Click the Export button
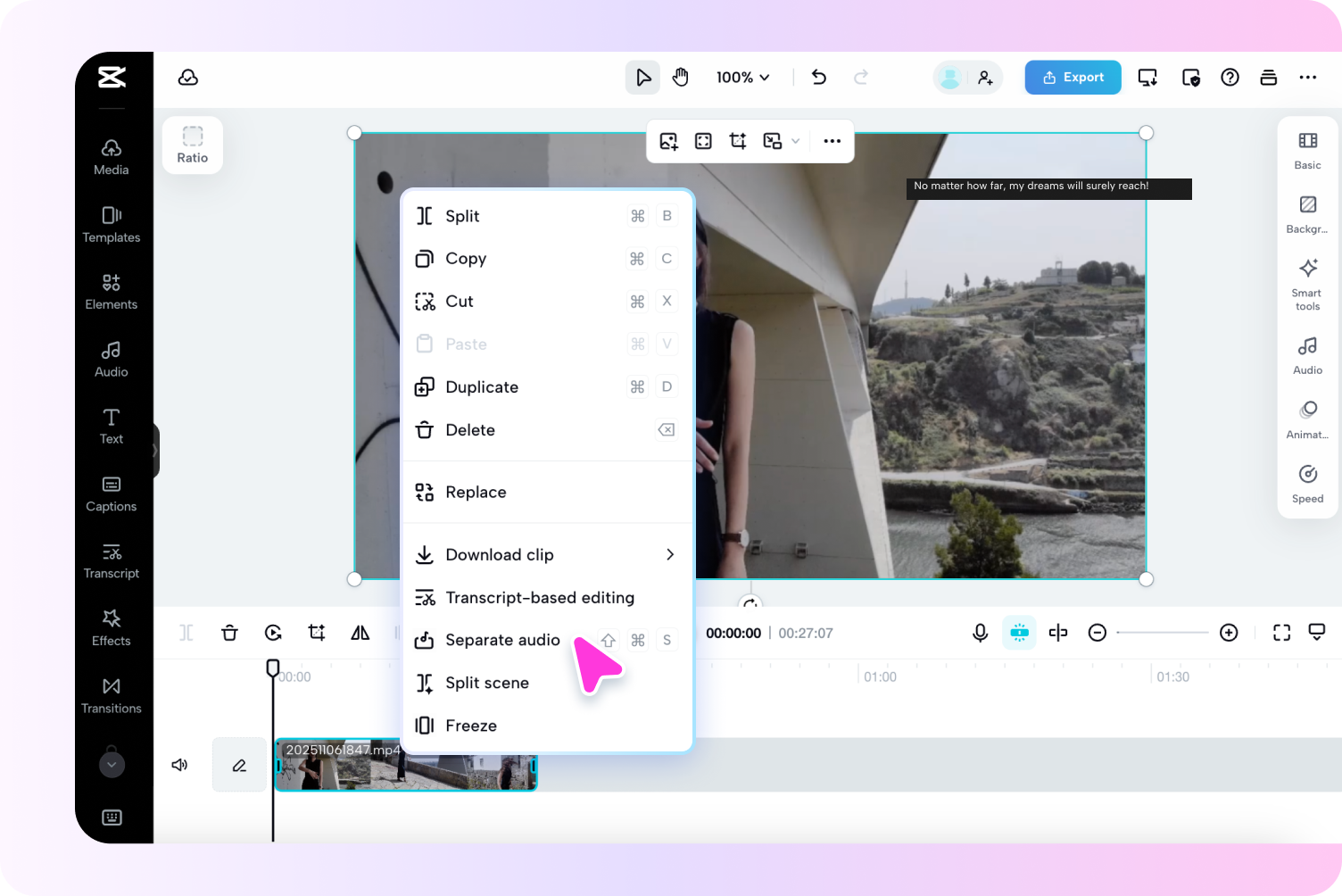 (x=1073, y=77)
